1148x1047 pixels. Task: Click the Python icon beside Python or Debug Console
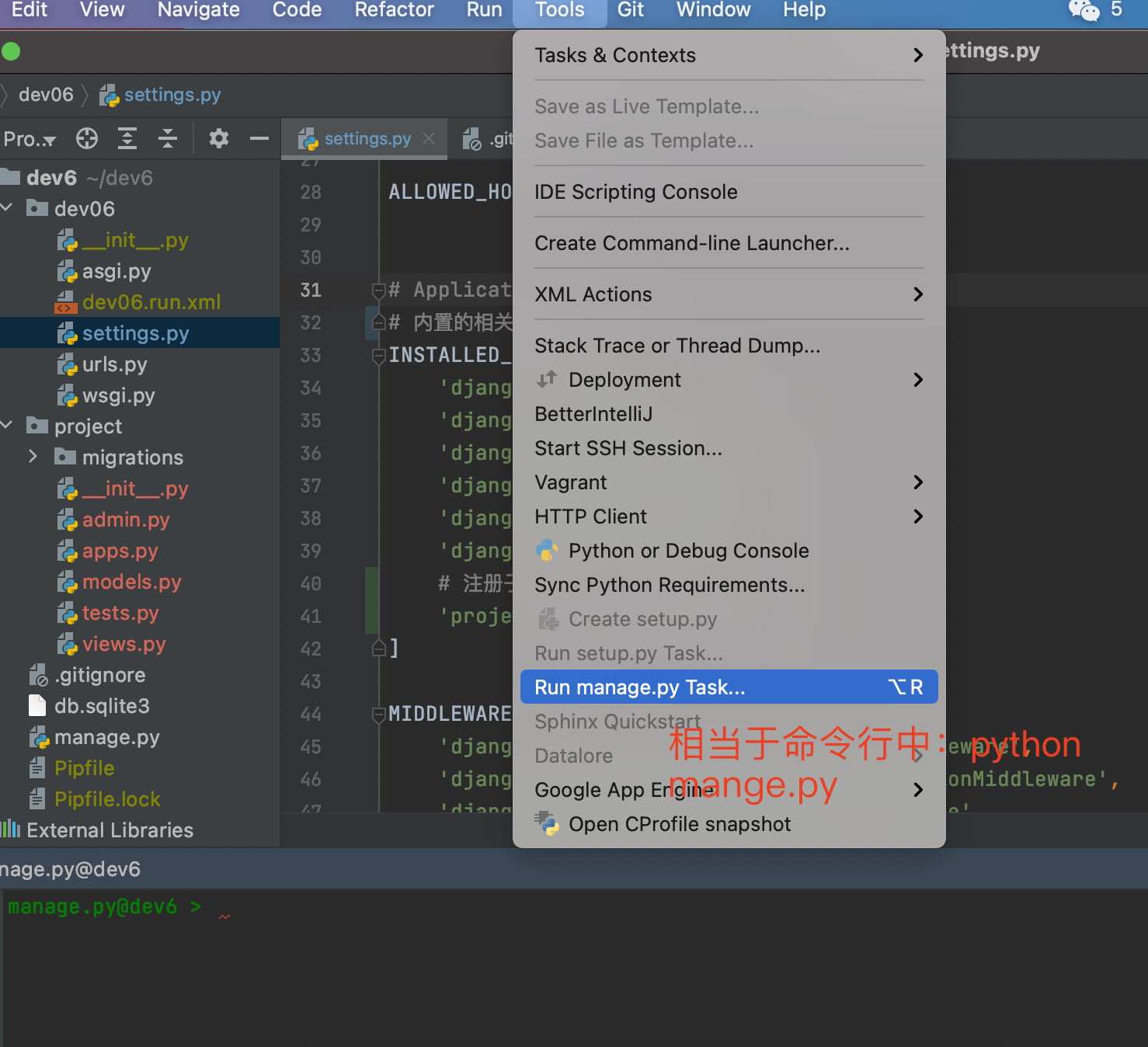(x=548, y=551)
